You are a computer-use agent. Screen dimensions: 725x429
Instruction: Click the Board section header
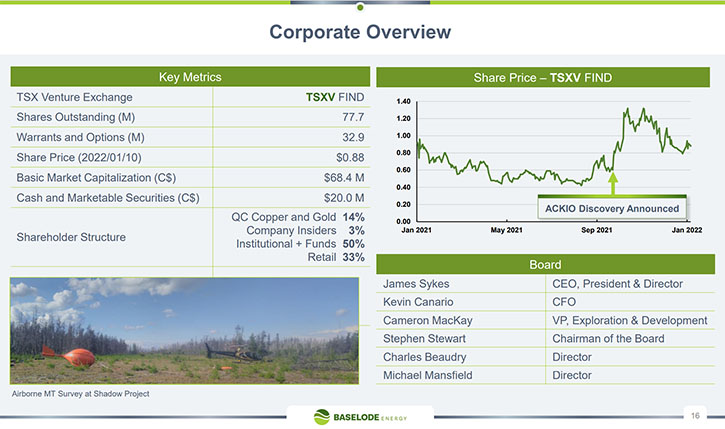(546, 264)
